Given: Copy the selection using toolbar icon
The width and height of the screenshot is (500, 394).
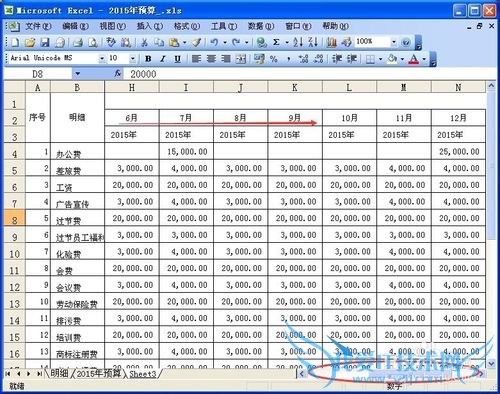Looking at the screenshot, I should click(x=159, y=42).
